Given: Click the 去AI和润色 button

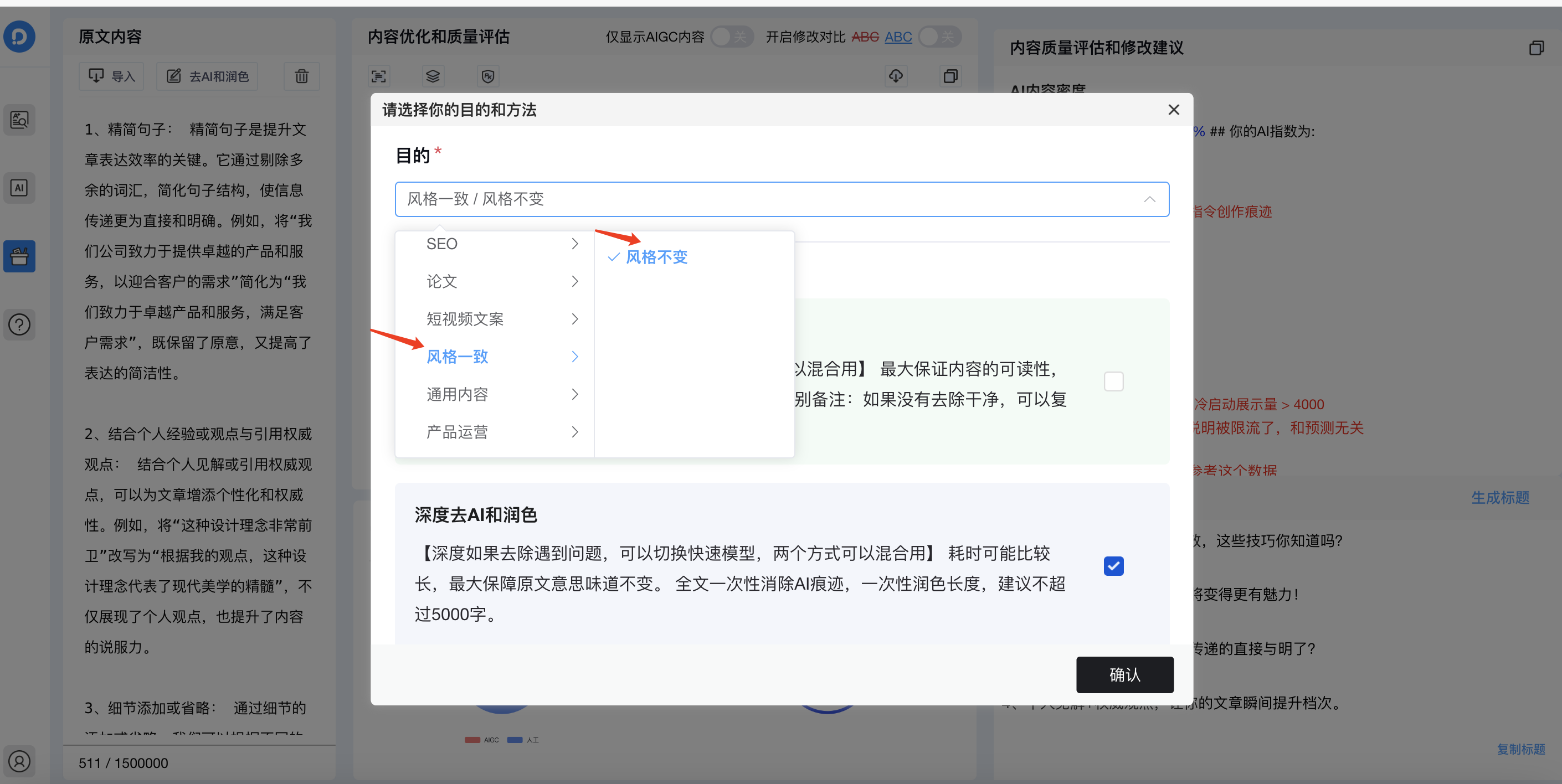Looking at the screenshot, I should click(207, 76).
